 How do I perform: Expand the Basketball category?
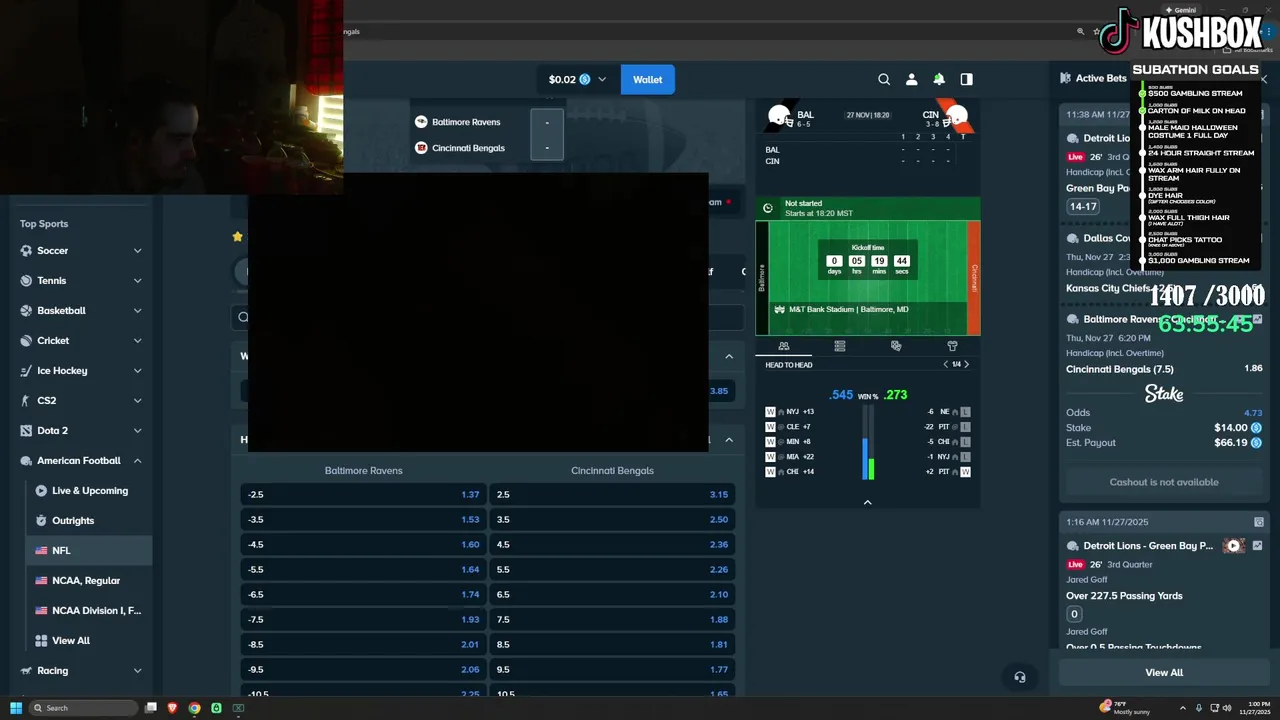[x=137, y=311]
